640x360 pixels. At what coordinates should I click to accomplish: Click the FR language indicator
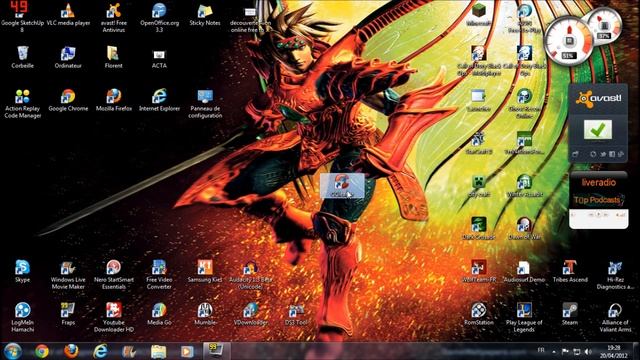point(541,350)
